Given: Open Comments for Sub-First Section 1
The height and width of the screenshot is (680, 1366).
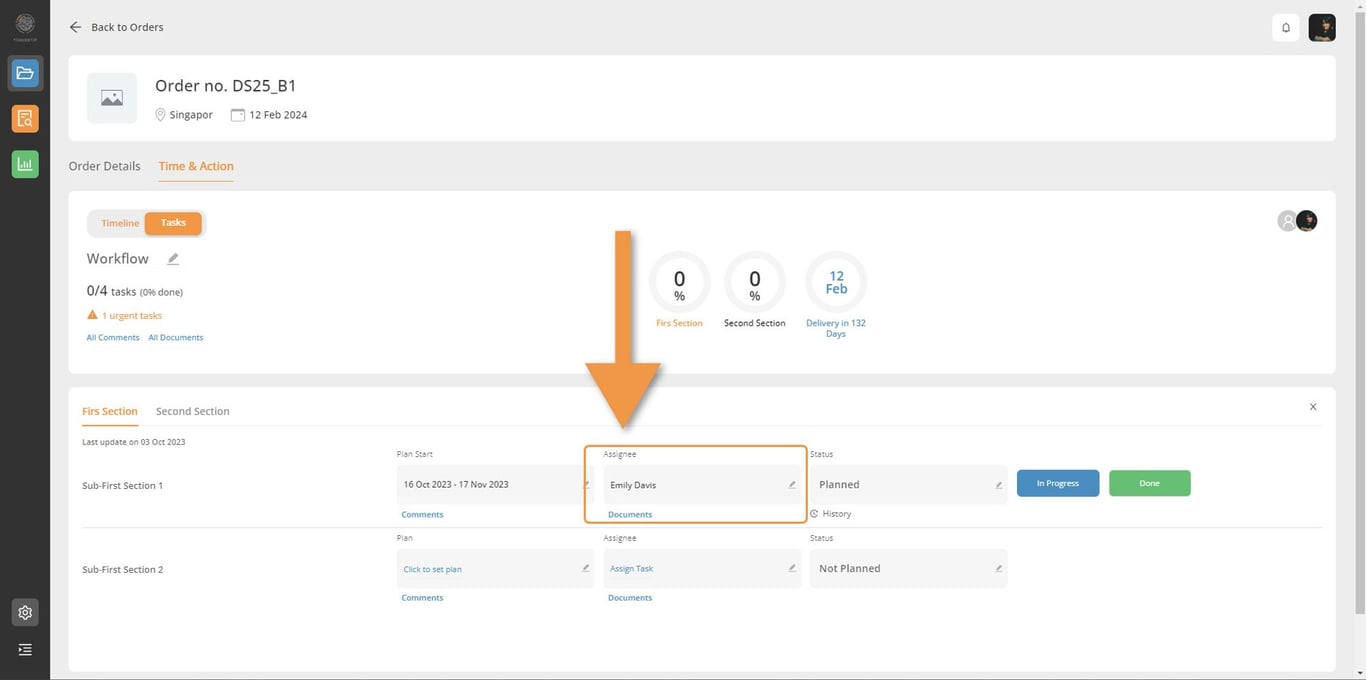Looking at the screenshot, I should coord(422,514).
